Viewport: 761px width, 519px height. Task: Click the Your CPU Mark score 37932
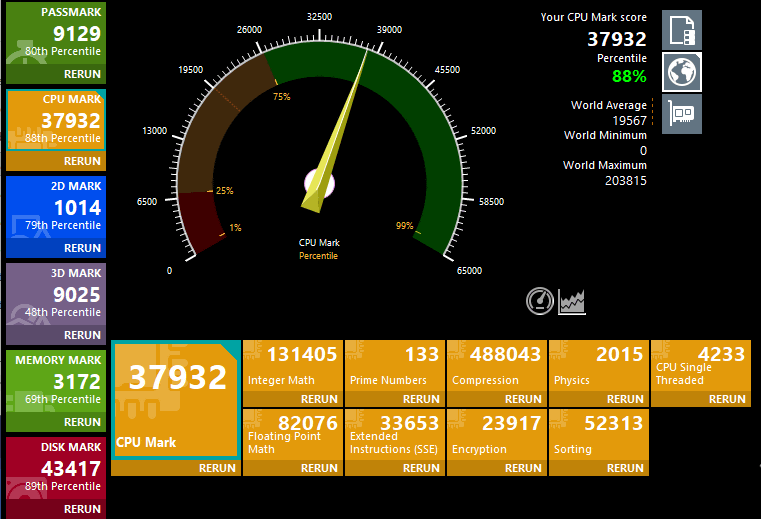[x=617, y=39]
